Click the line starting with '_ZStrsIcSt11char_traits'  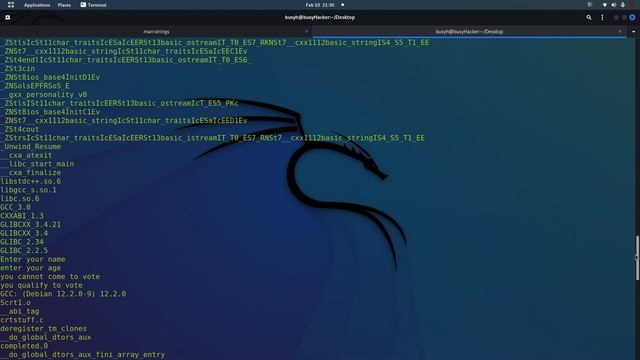click(212, 138)
